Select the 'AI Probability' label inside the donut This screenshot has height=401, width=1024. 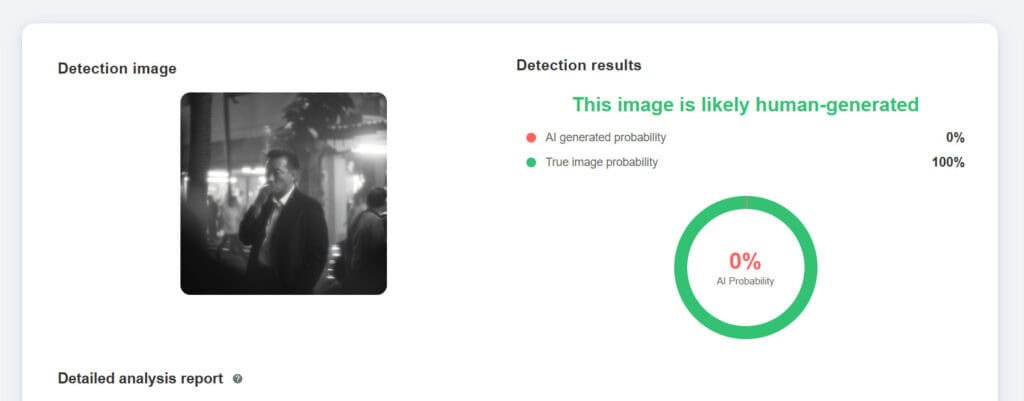coord(745,281)
